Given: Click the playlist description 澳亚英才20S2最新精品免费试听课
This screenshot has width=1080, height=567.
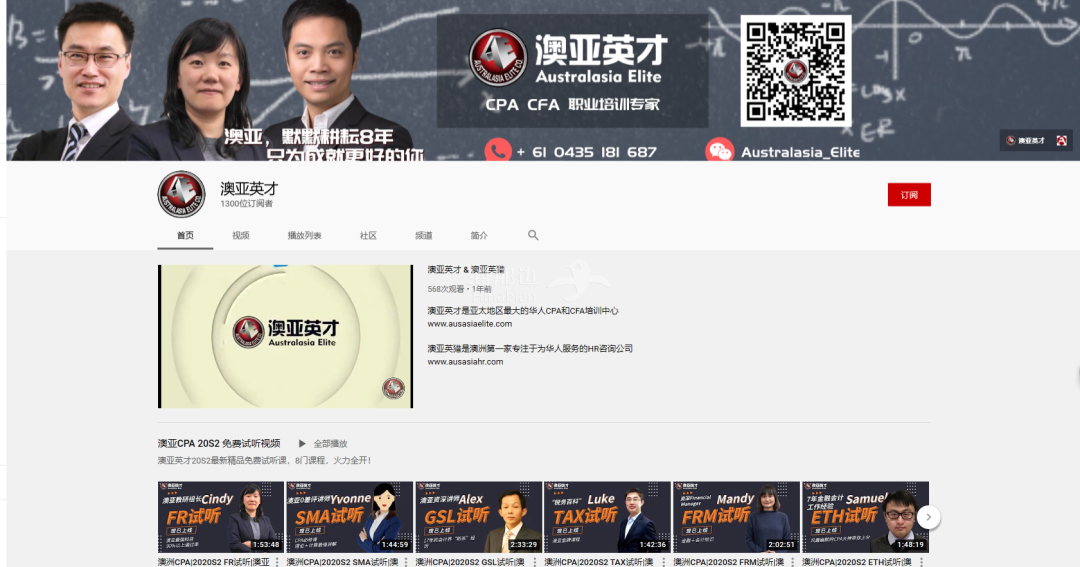Looking at the screenshot, I should click(264, 460).
